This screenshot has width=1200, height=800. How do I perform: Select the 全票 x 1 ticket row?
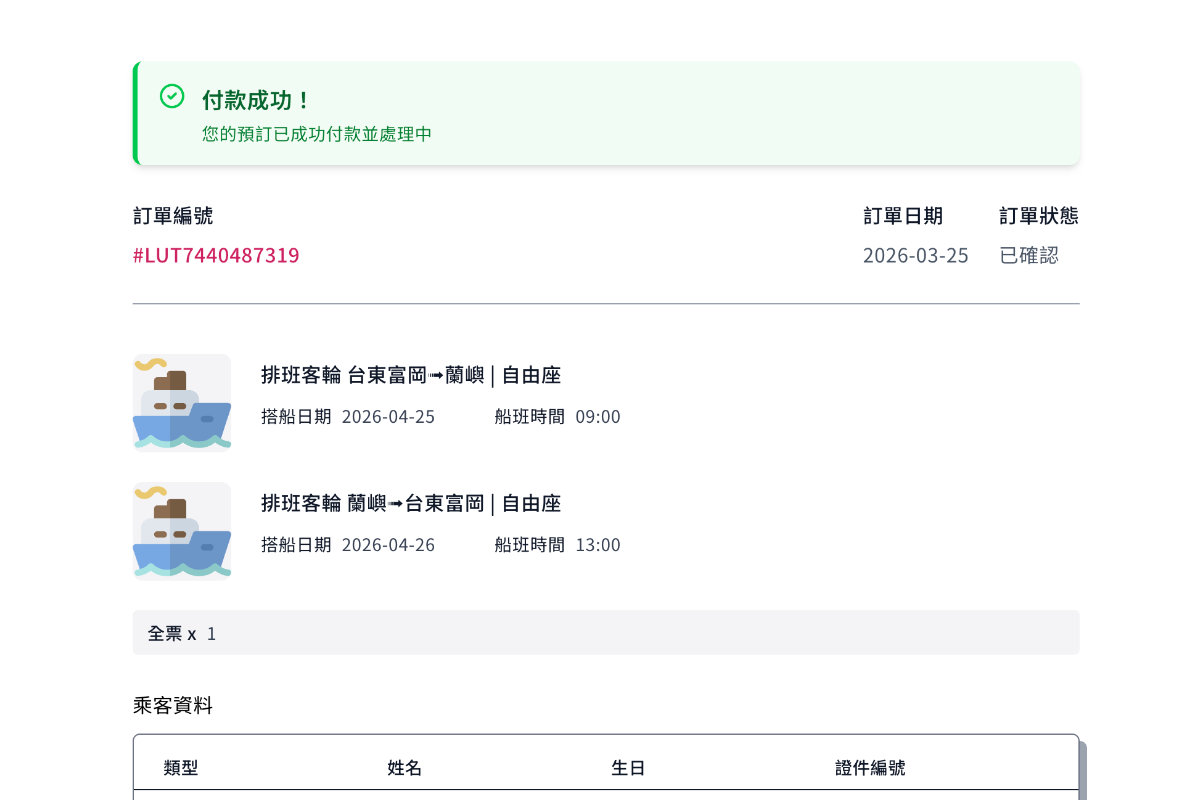pyautogui.click(x=606, y=632)
